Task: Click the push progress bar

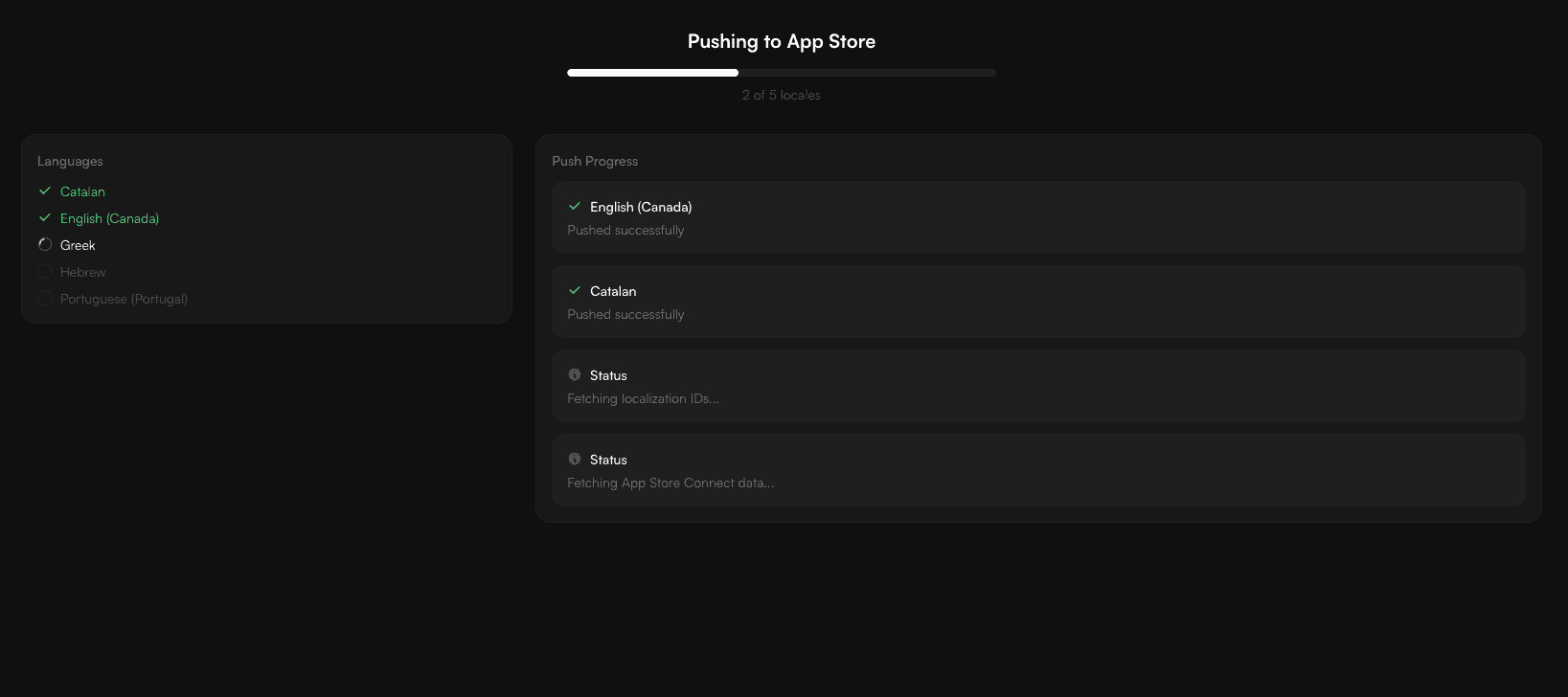Action: coord(781,72)
